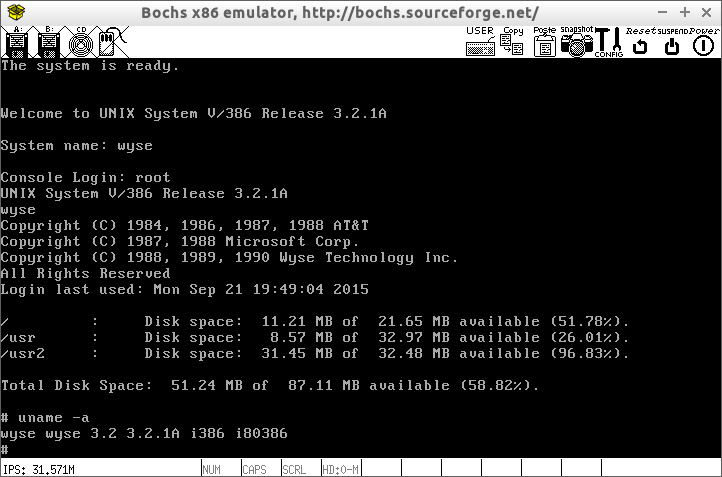Screen dimensions: 722x477
Task: Click the SUSPEND button
Action: click(673, 42)
